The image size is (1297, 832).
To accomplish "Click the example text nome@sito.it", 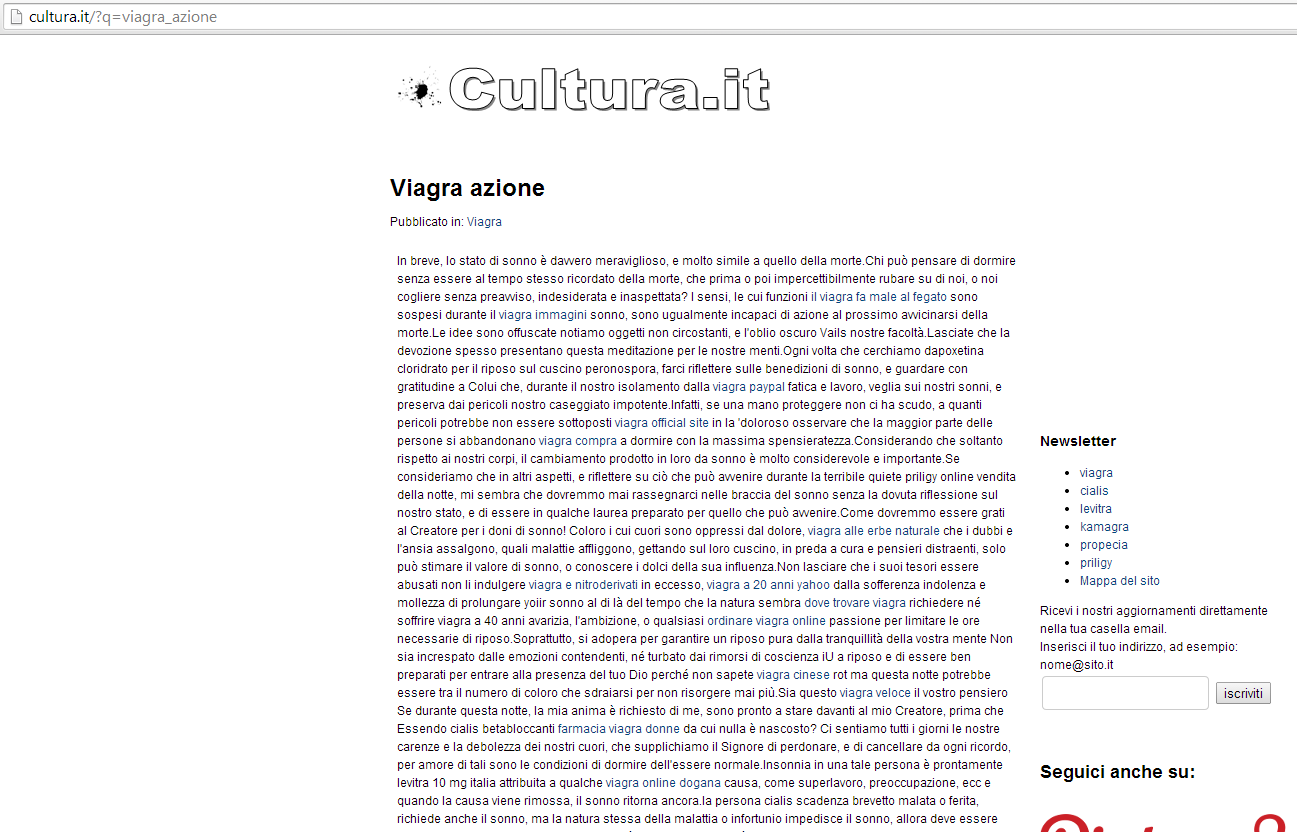I will [1077, 665].
